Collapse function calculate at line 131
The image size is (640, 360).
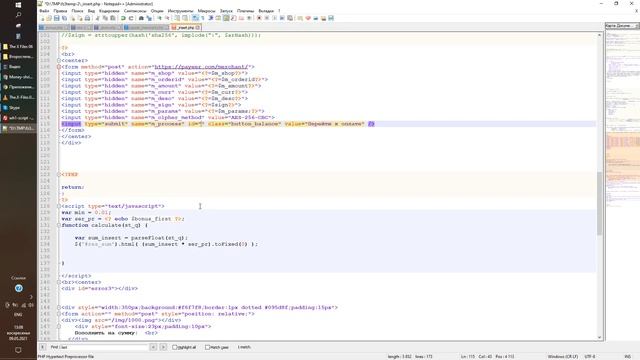coord(59,225)
